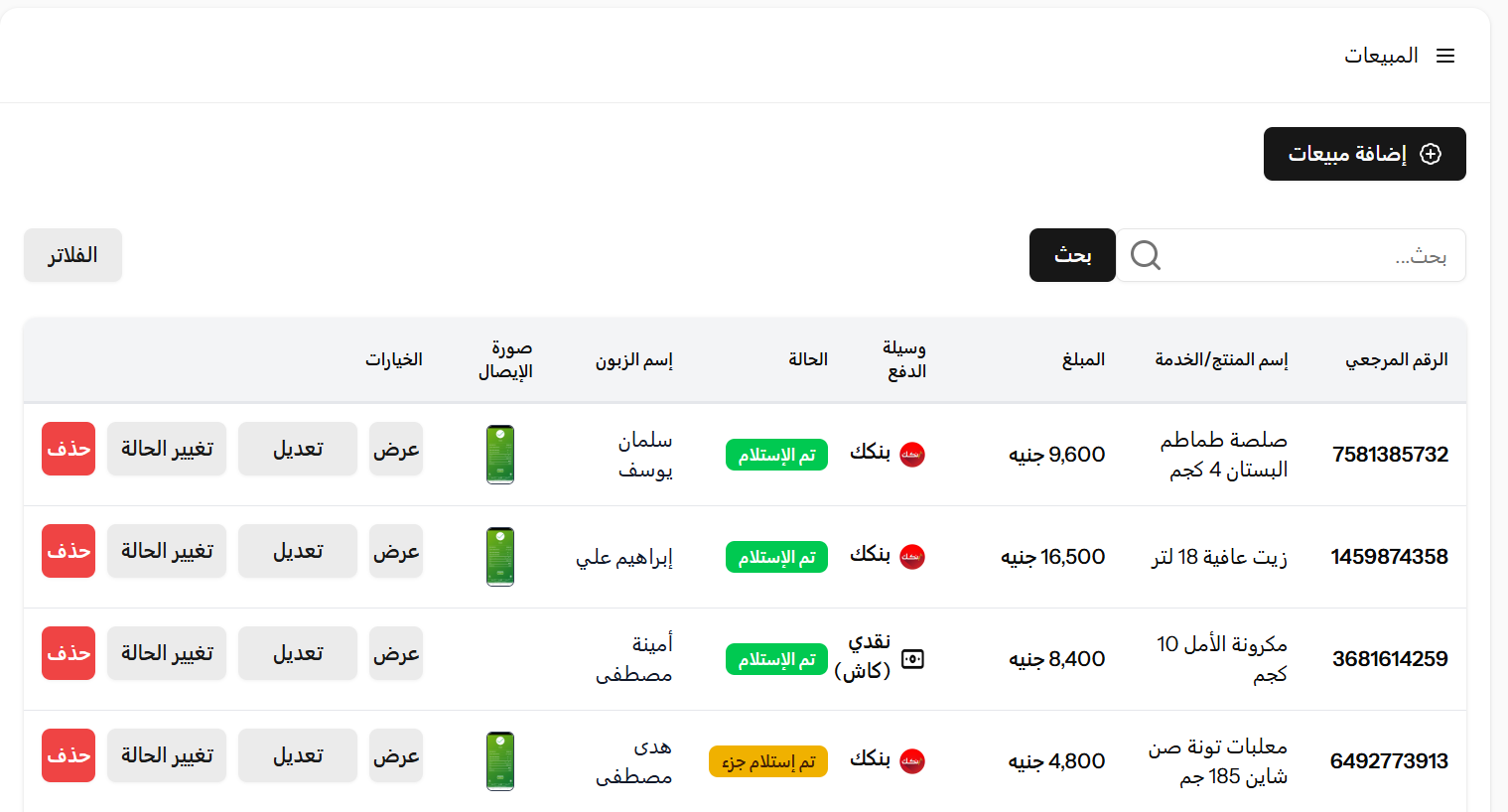Delete the sale with reference 1459874358
Screen dimensions: 1508x812
click(69, 551)
